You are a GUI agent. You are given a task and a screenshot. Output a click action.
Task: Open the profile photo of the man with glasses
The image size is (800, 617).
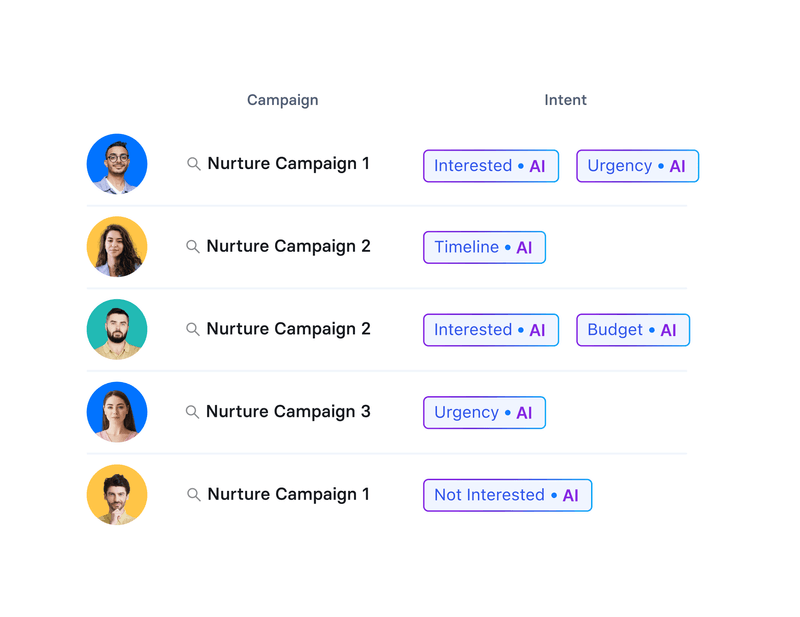(117, 163)
